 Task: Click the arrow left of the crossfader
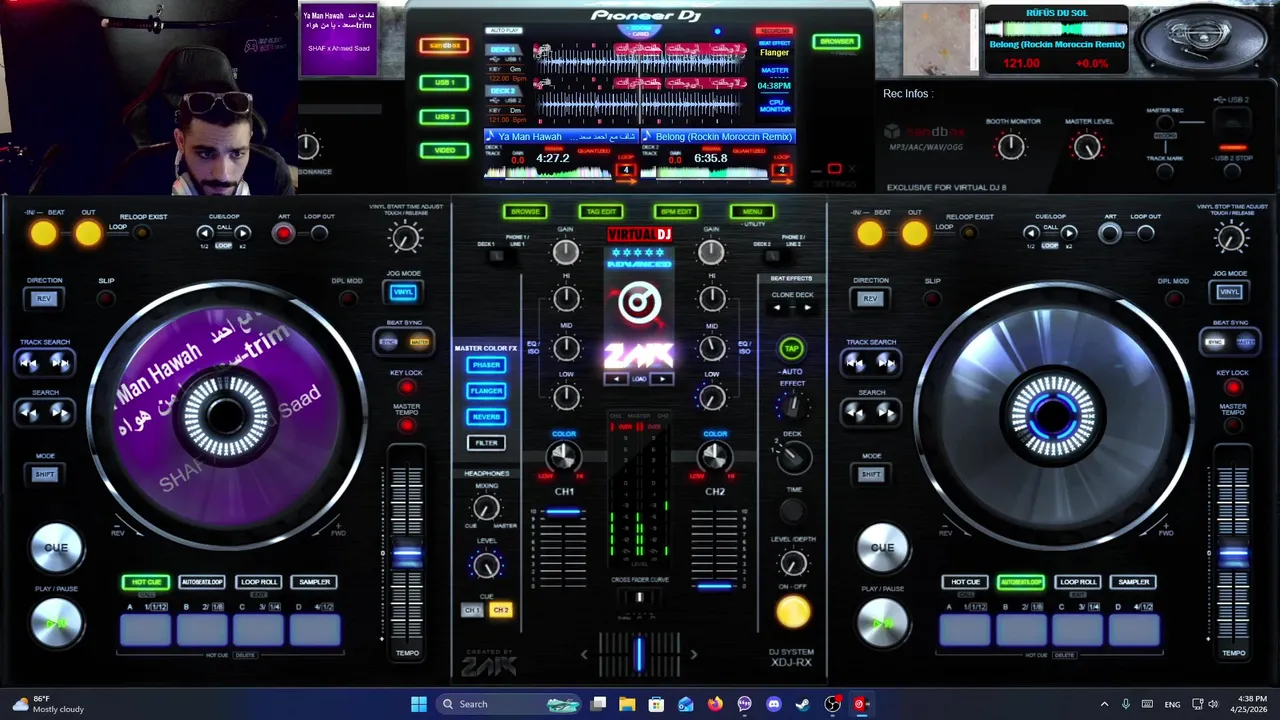(584, 655)
